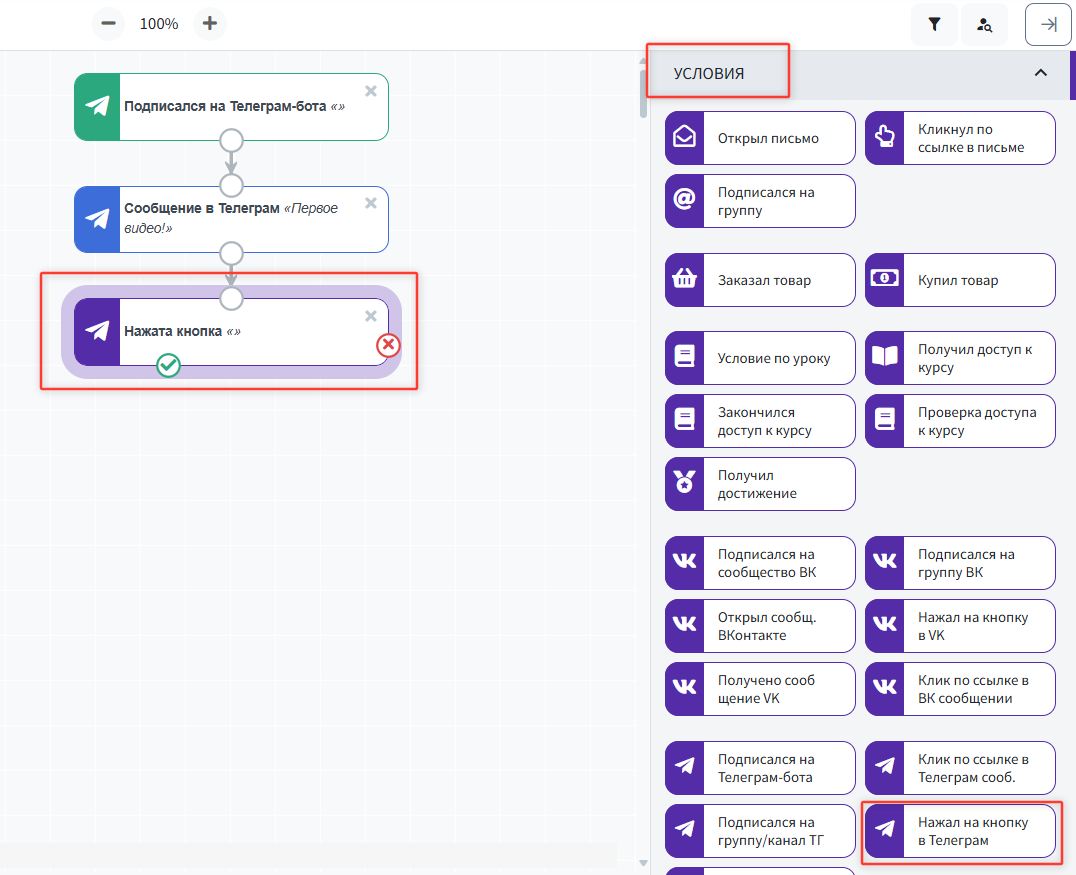Pick the Заказал товар basket condition

pyautogui.click(x=760, y=280)
